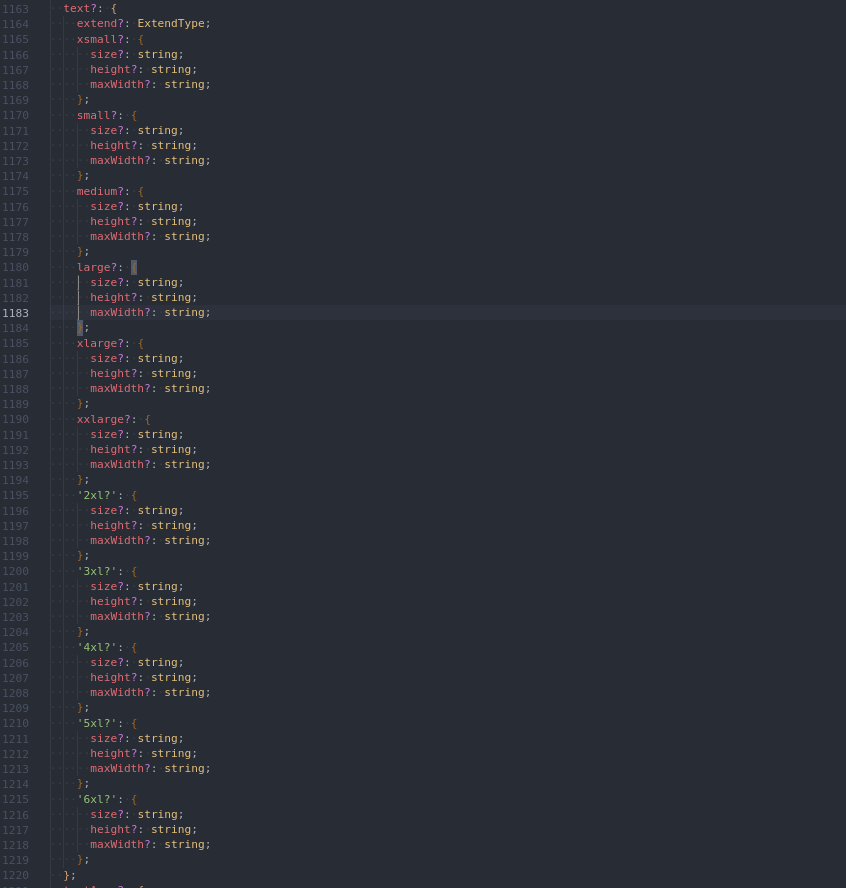This screenshot has width=846, height=888.
Task: Click 'height?' on line 1192
Action: [114, 450]
